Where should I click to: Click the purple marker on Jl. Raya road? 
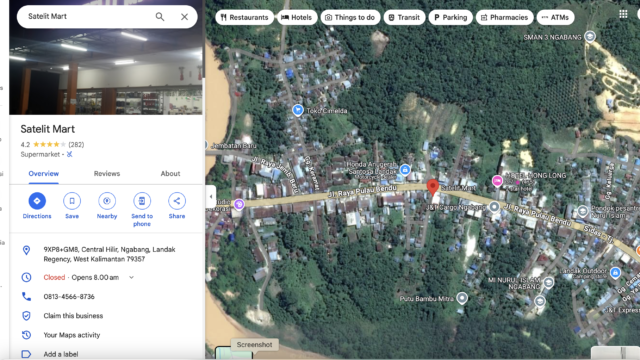(239, 204)
